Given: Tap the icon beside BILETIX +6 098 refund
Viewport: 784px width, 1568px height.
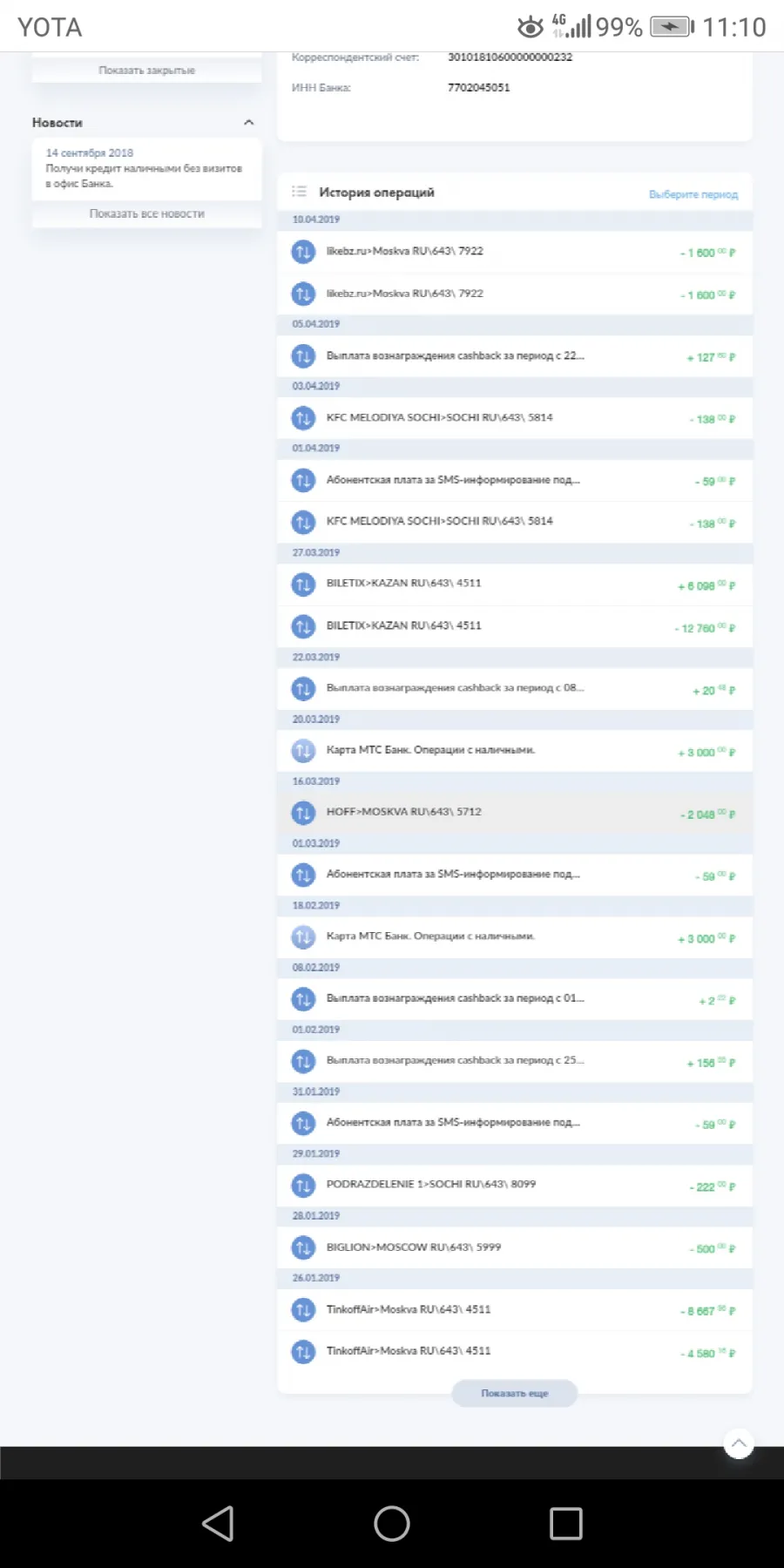Looking at the screenshot, I should point(303,585).
